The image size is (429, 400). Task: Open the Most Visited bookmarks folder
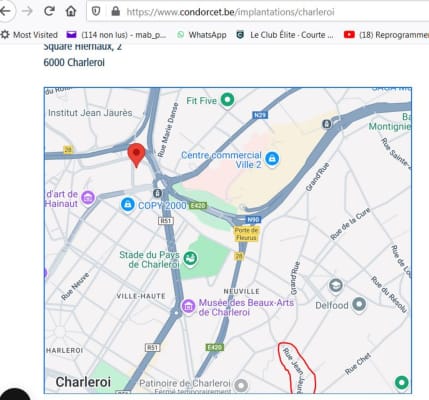click(29, 35)
